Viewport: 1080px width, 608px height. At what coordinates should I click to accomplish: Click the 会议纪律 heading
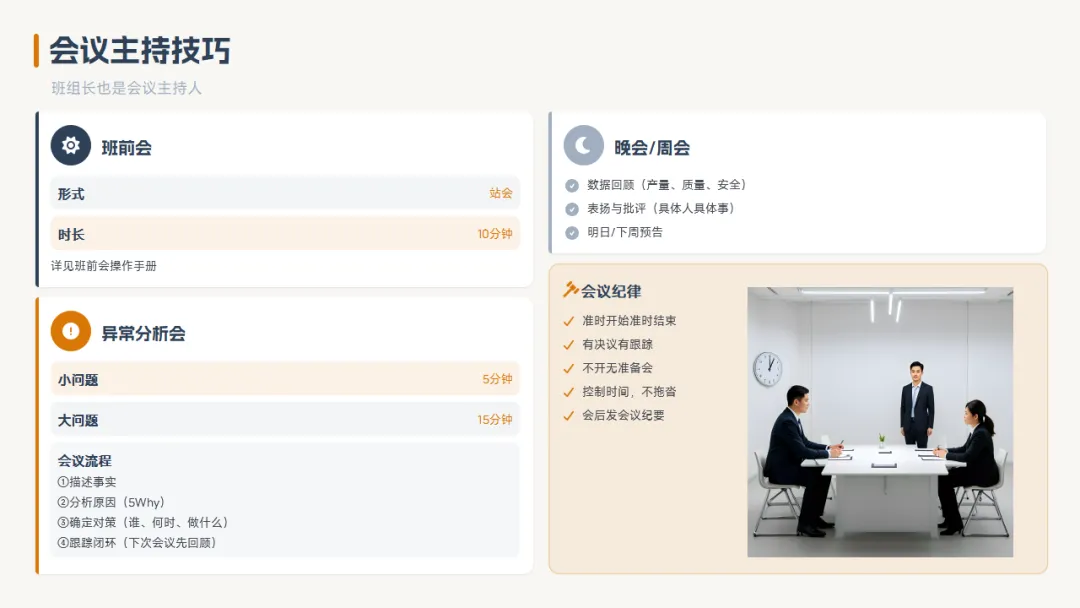(x=611, y=291)
